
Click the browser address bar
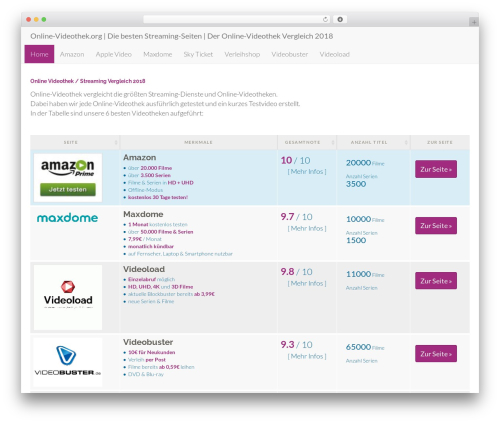[x=236, y=19]
